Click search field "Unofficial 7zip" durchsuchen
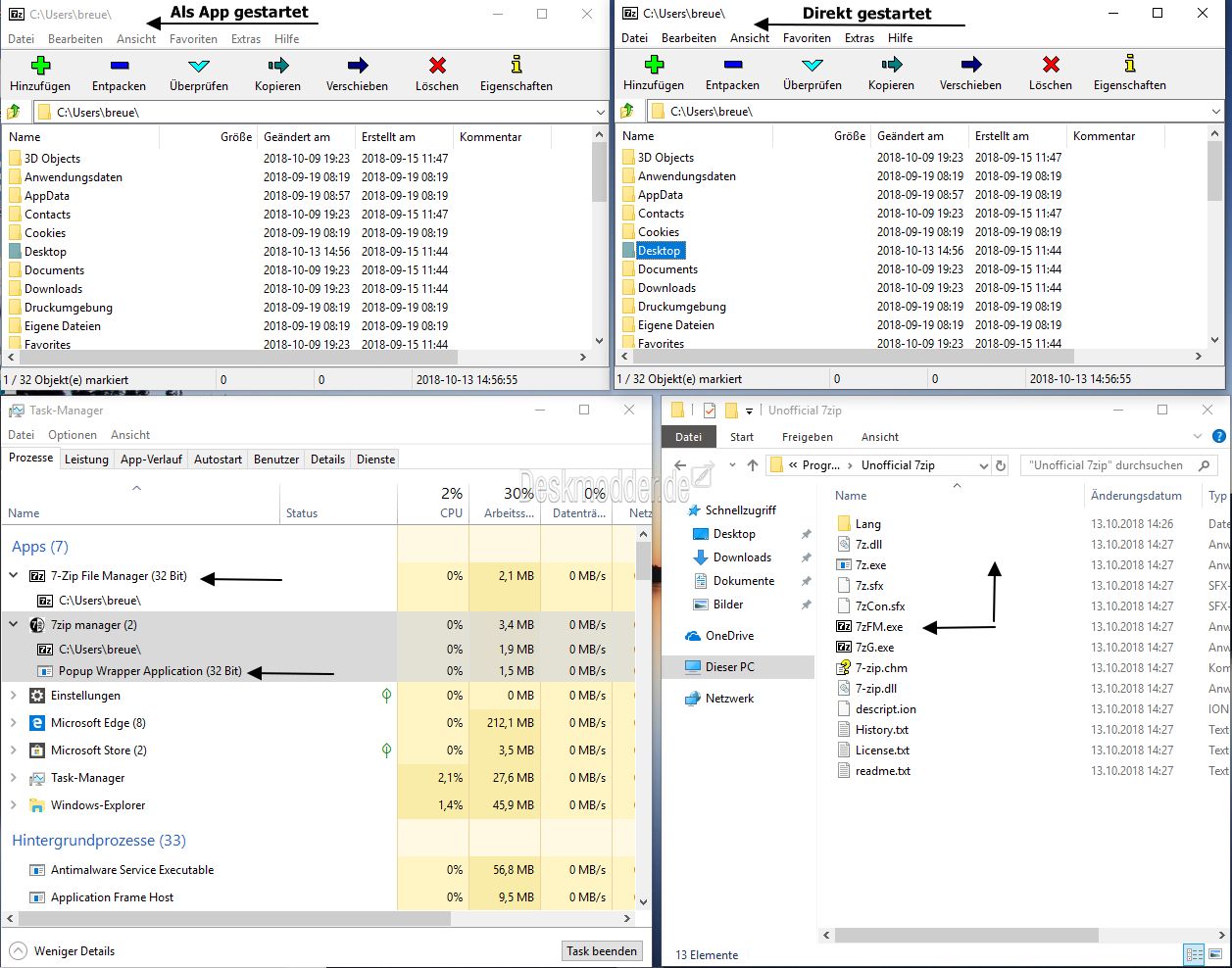This screenshot has height=968, width=1232. pos(1116,465)
